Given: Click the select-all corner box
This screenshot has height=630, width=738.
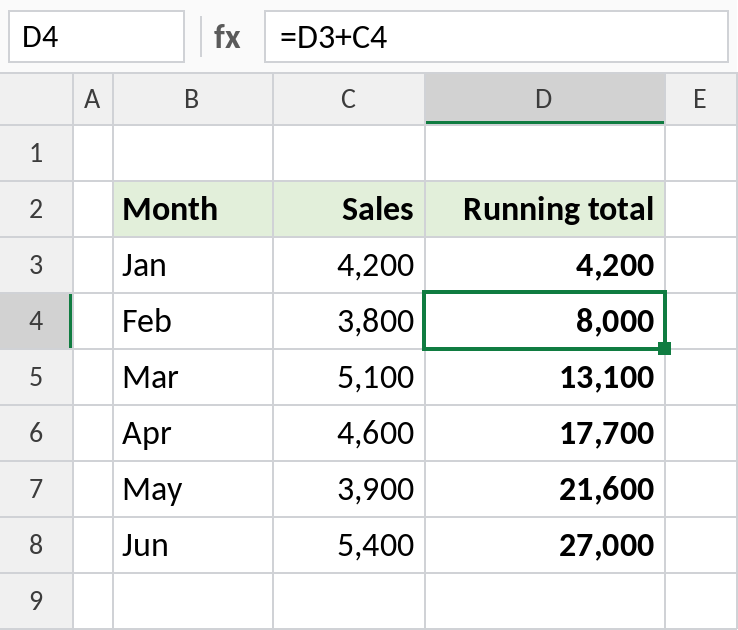Looking at the screenshot, I should (x=36, y=99).
